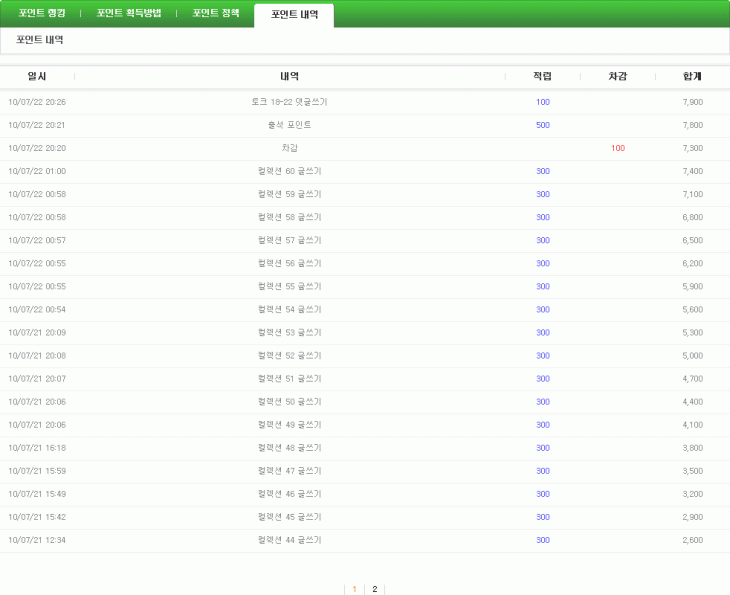The height and width of the screenshot is (595, 730).
Task: Click the 적립 column header
Action: [x=542, y=76]
